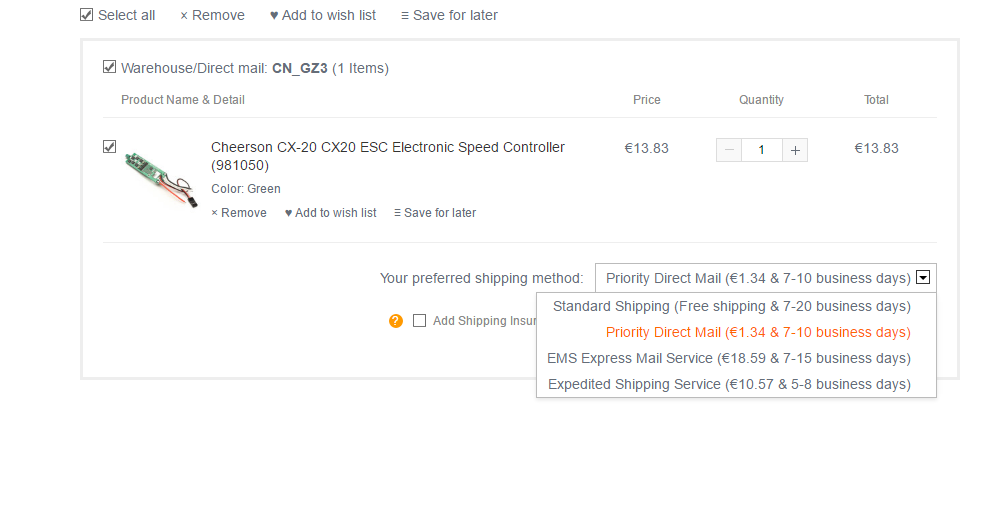Click the orange shipping insurance help icon
Screen dimensions: 985x528
396,321
